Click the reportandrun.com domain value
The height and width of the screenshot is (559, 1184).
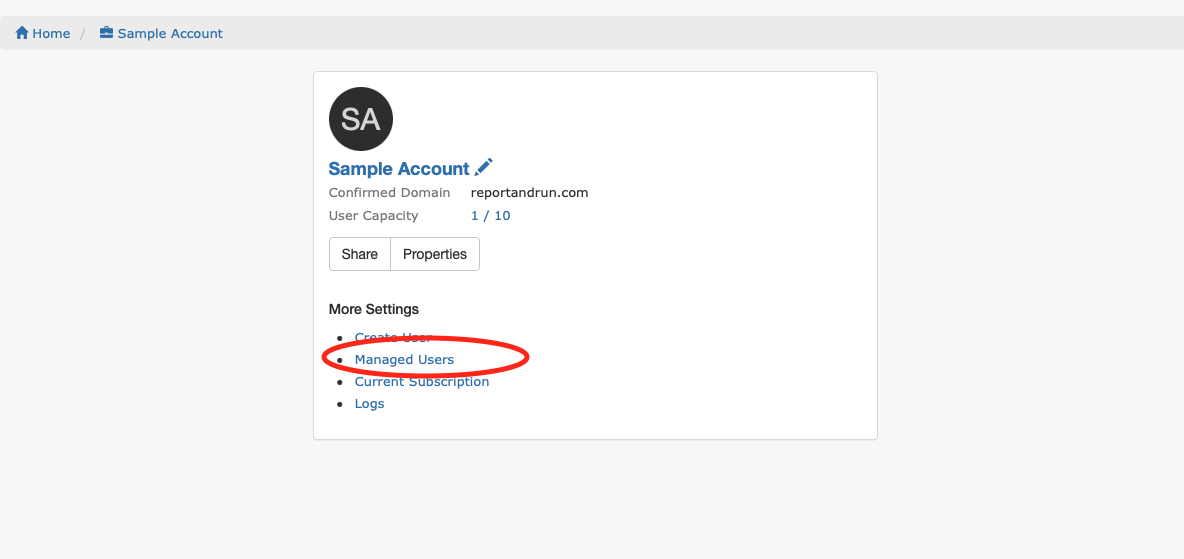(x=529, y=193)
